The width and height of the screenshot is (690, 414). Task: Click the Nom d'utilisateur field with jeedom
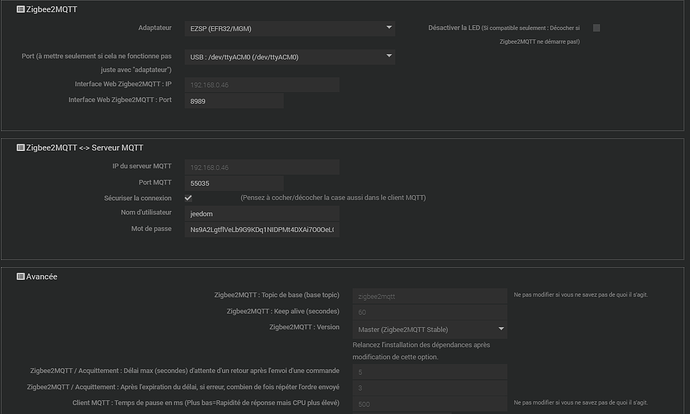coord(262,213)
